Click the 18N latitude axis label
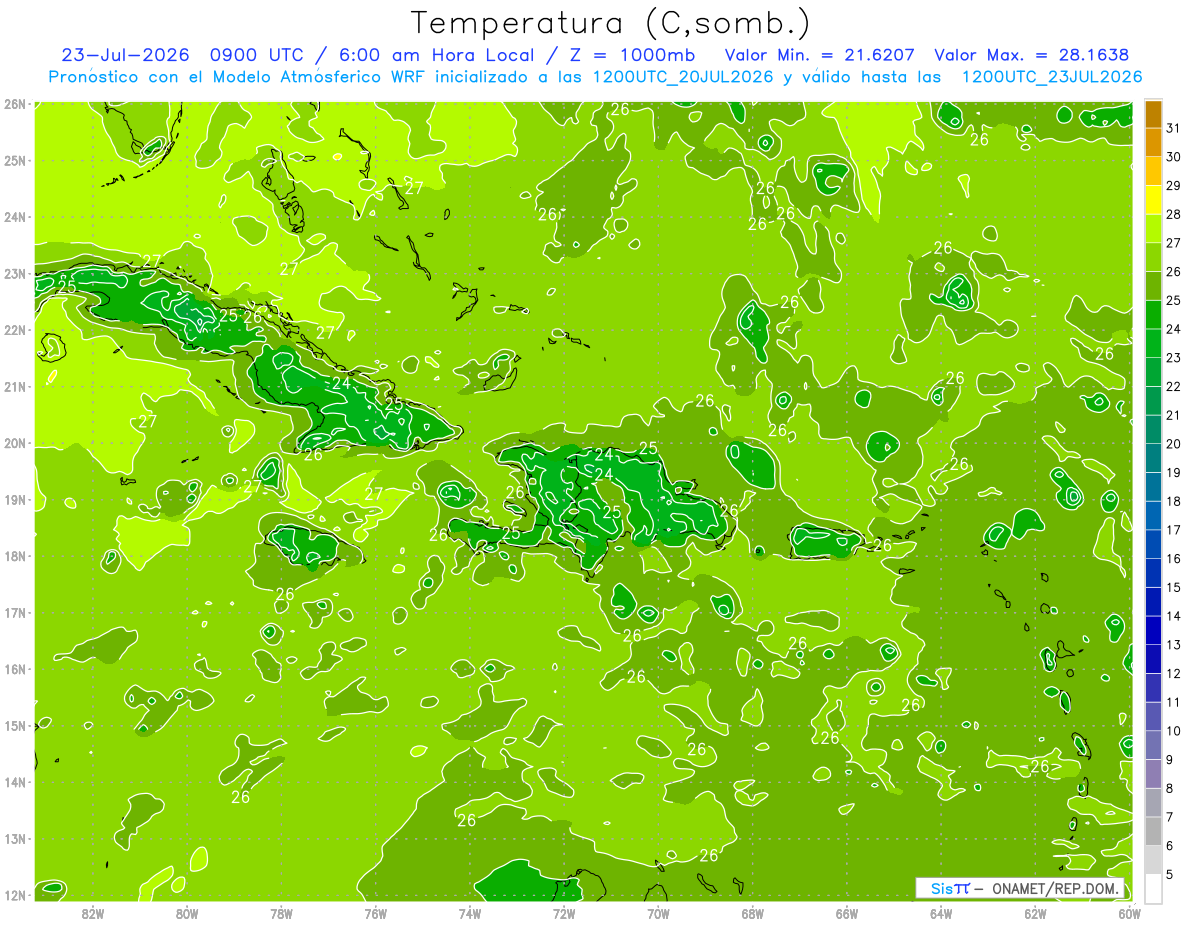The width and height of the screenshot is (1200, 927). tap(15, 556)
